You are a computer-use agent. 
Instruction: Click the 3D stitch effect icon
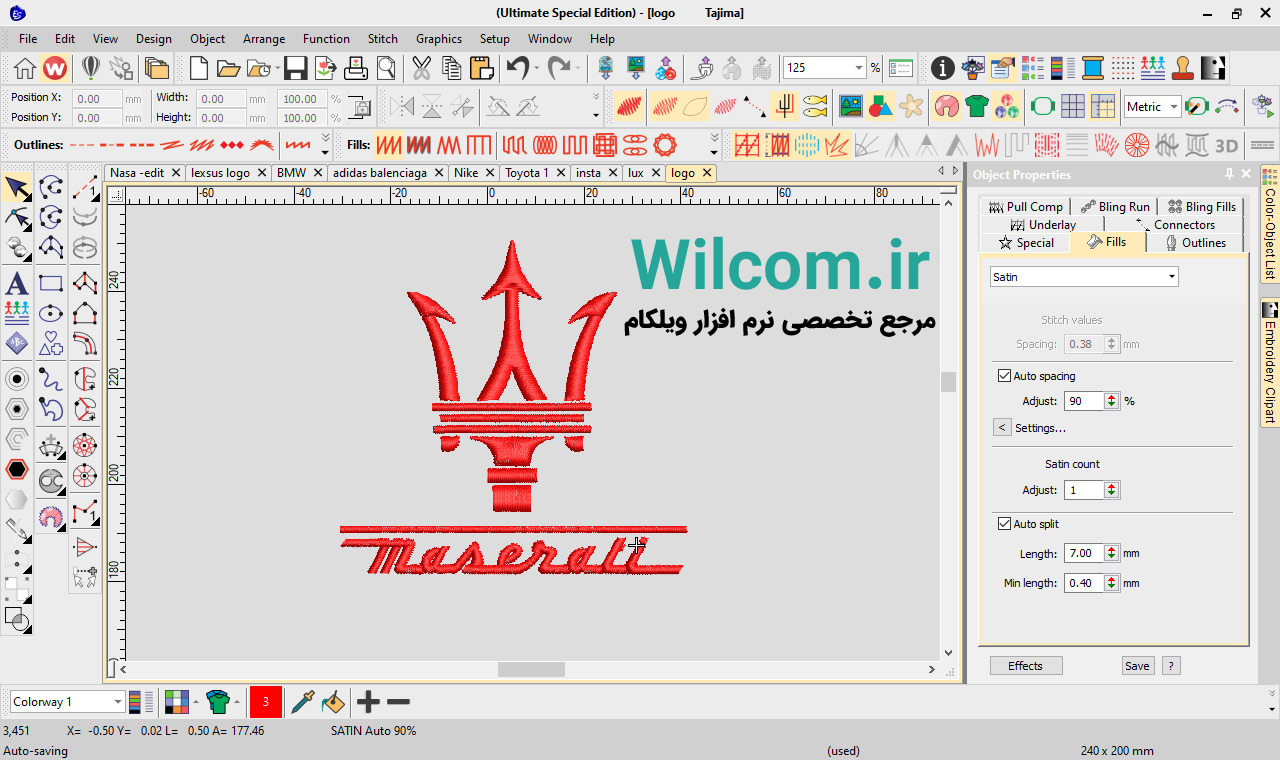[x=1226, y=145]
